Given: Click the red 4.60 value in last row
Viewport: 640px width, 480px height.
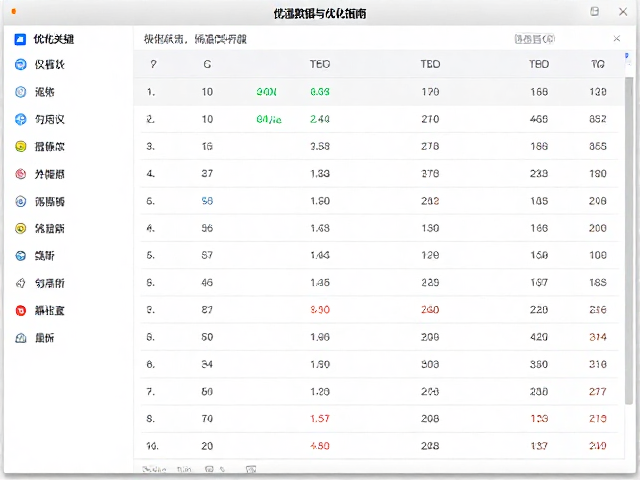Looking at the screenshot, I should [320, 446].
